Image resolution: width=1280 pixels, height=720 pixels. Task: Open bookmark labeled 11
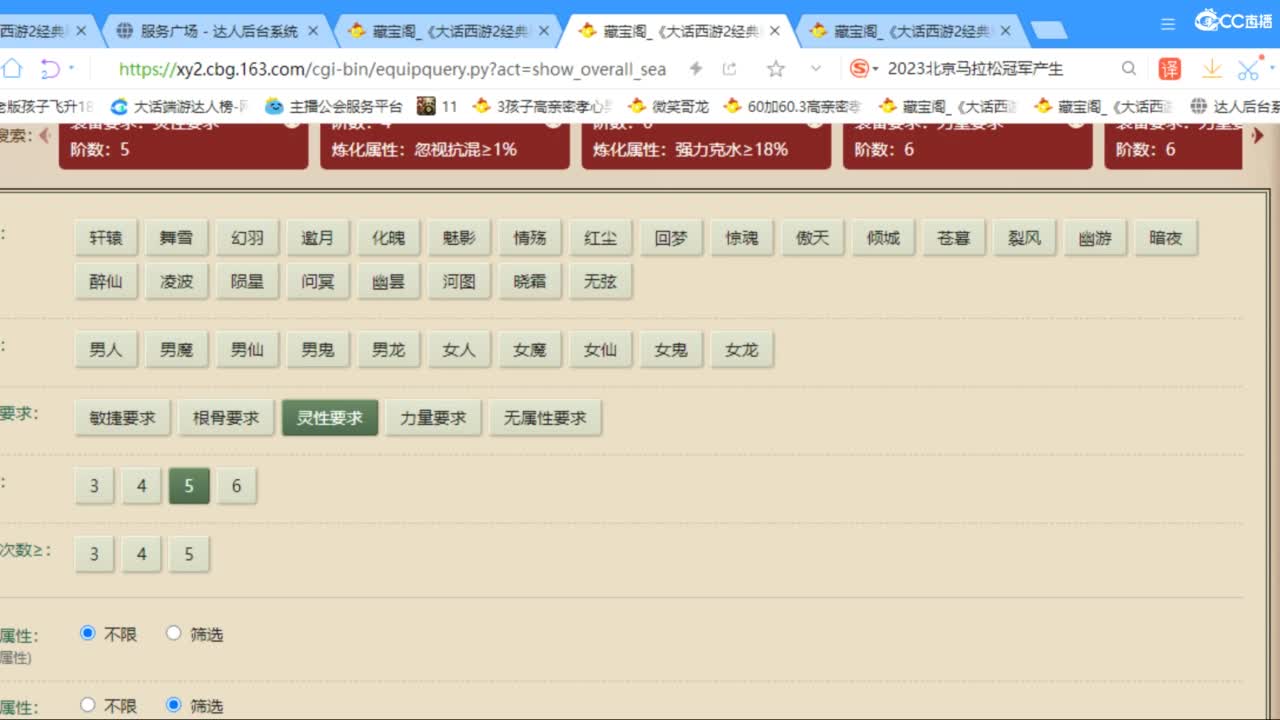[437, 106]
